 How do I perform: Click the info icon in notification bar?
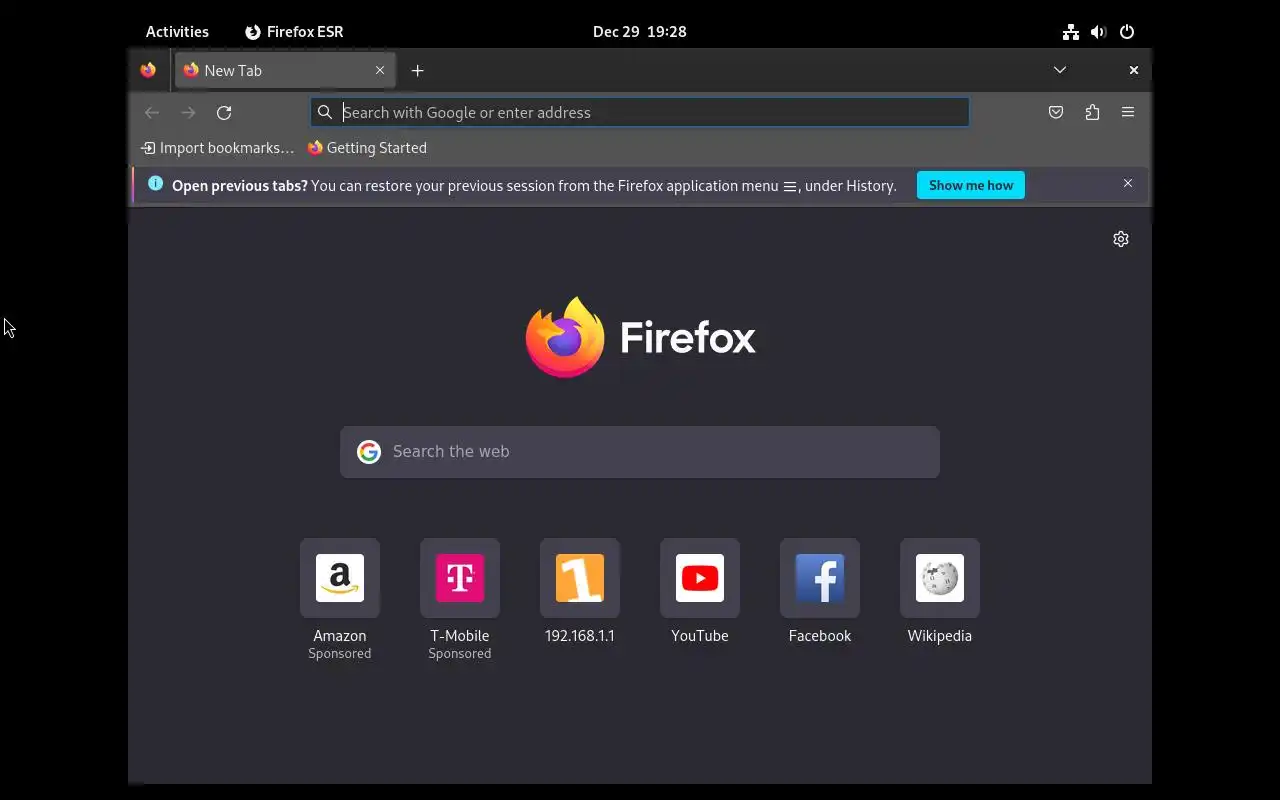click(x=155, y=184)
